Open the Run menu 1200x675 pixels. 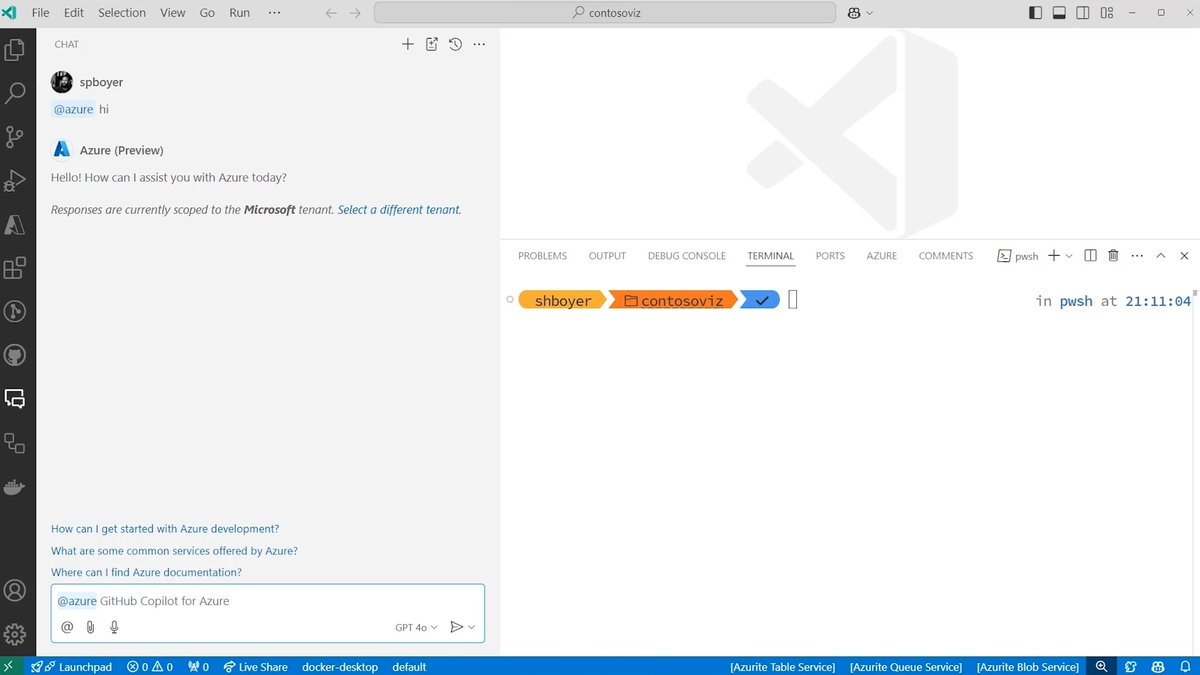coord(239,13)
